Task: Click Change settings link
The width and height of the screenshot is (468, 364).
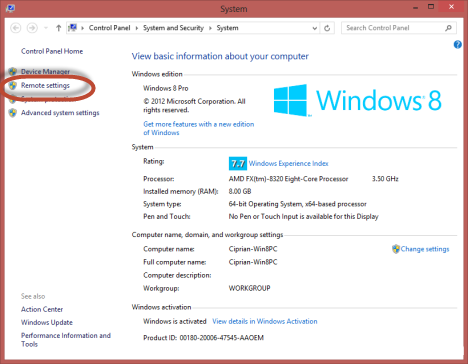Action: tap(425, 249)
